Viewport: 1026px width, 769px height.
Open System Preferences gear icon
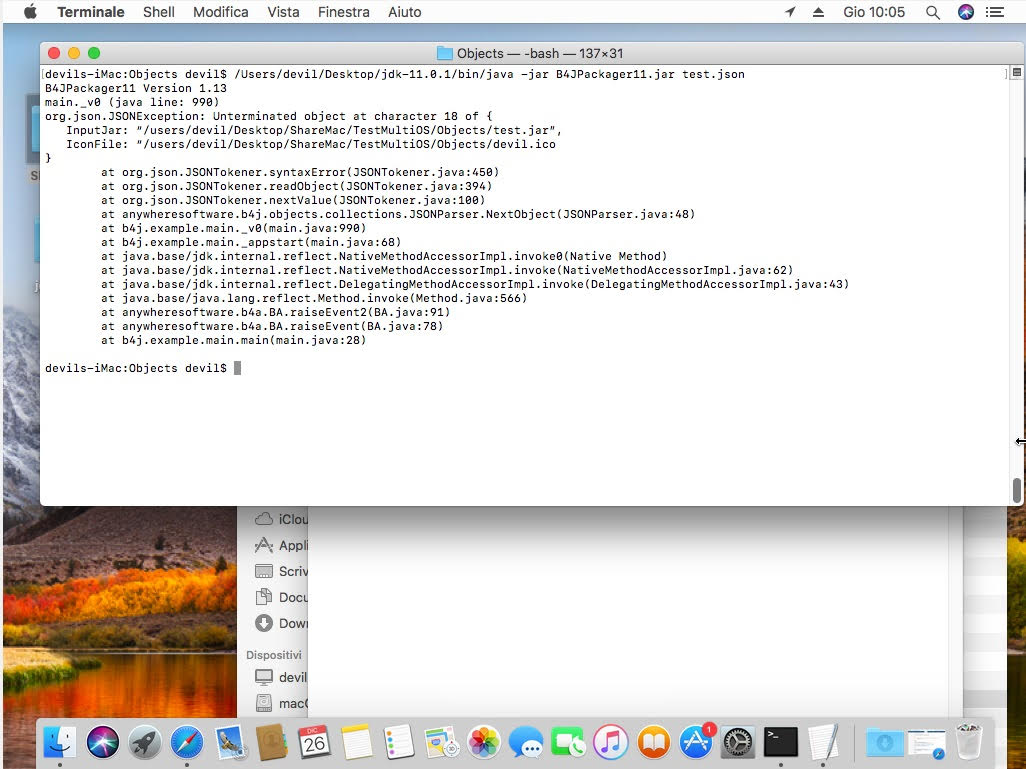737,742
